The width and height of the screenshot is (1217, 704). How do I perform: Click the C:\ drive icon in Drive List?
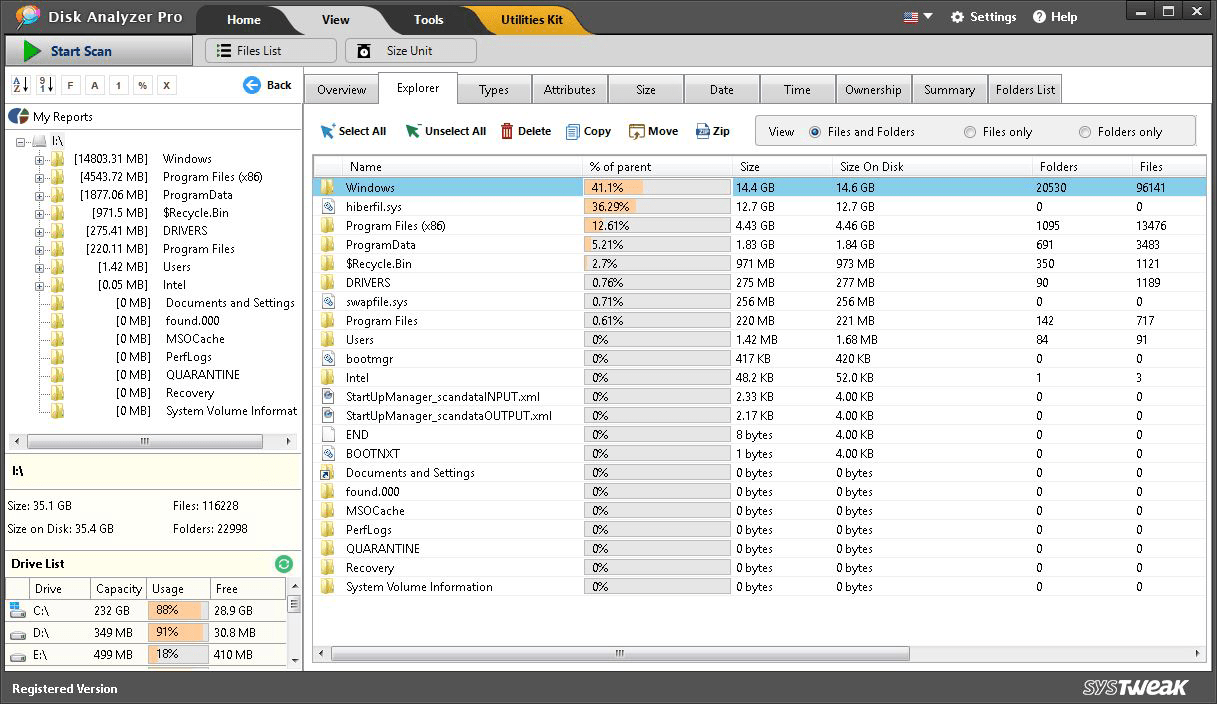(18, 610)
